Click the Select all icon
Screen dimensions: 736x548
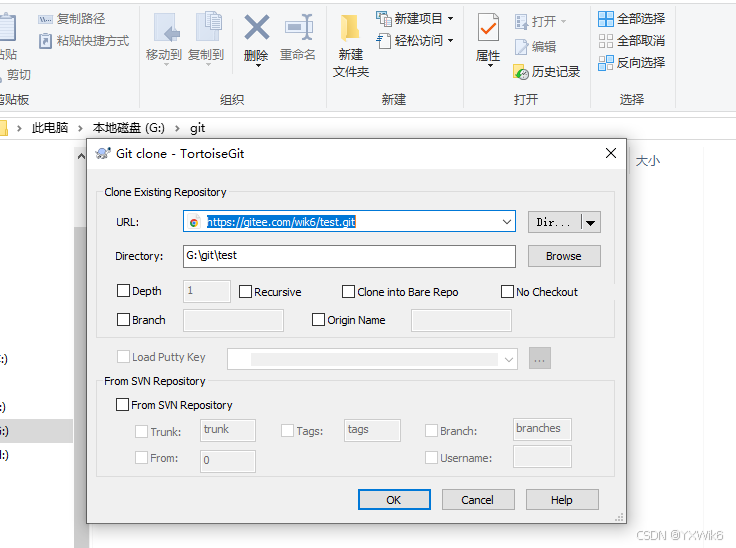(x=606, y=19)
